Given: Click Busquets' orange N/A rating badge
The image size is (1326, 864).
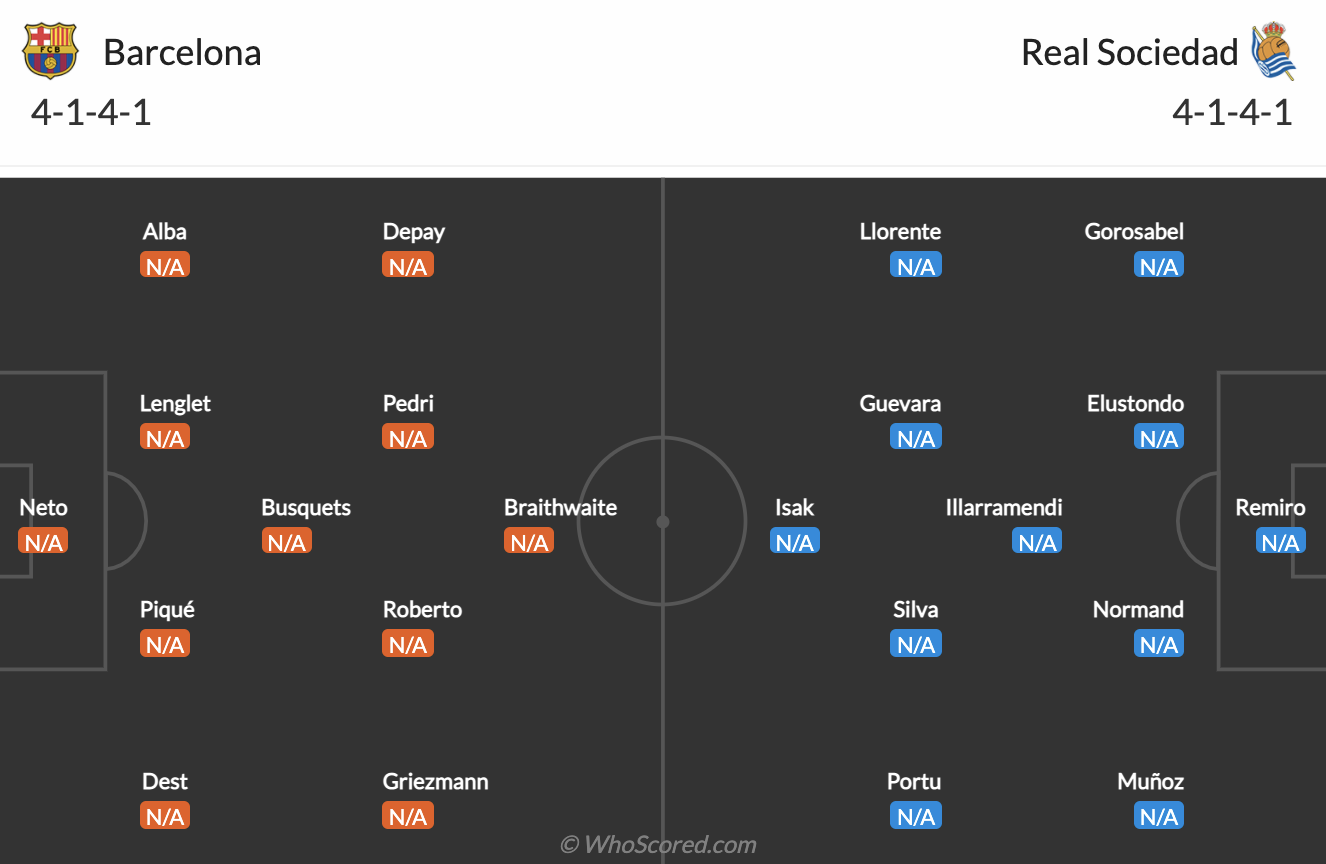Looking at the screenshot, I should point(287,542).
